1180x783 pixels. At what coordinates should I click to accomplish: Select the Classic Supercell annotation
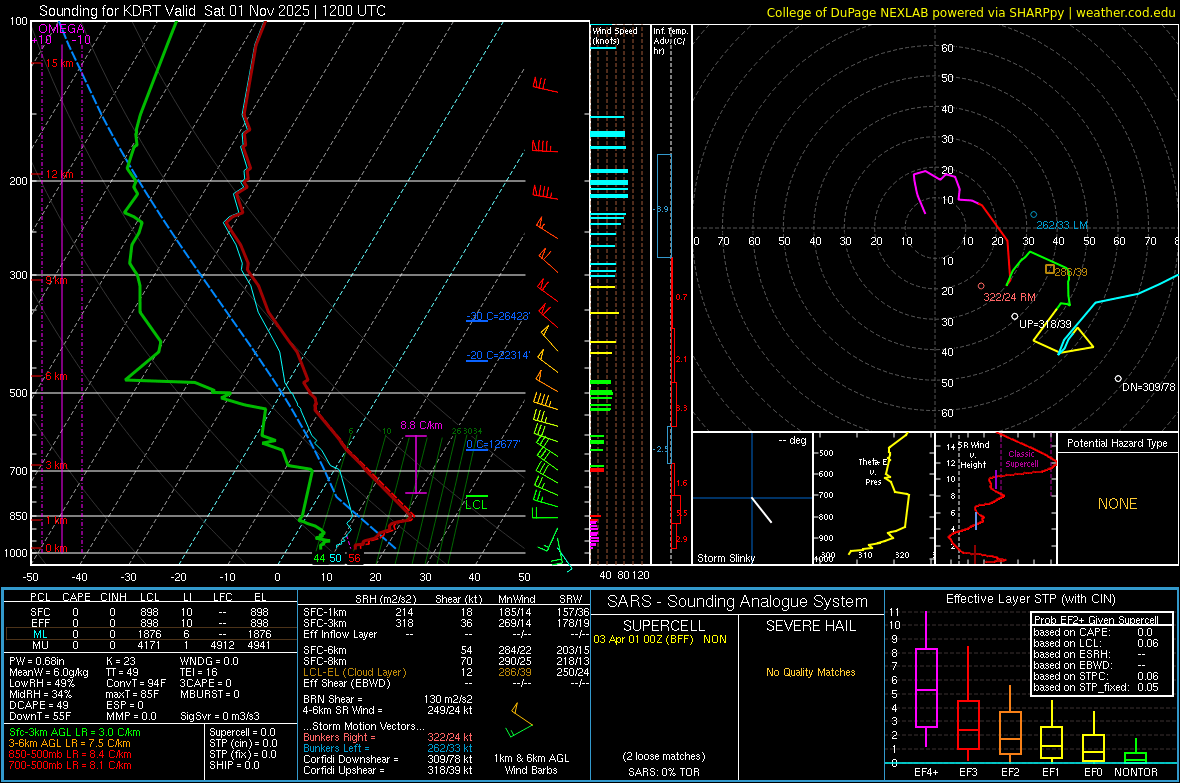(1022, 459)
